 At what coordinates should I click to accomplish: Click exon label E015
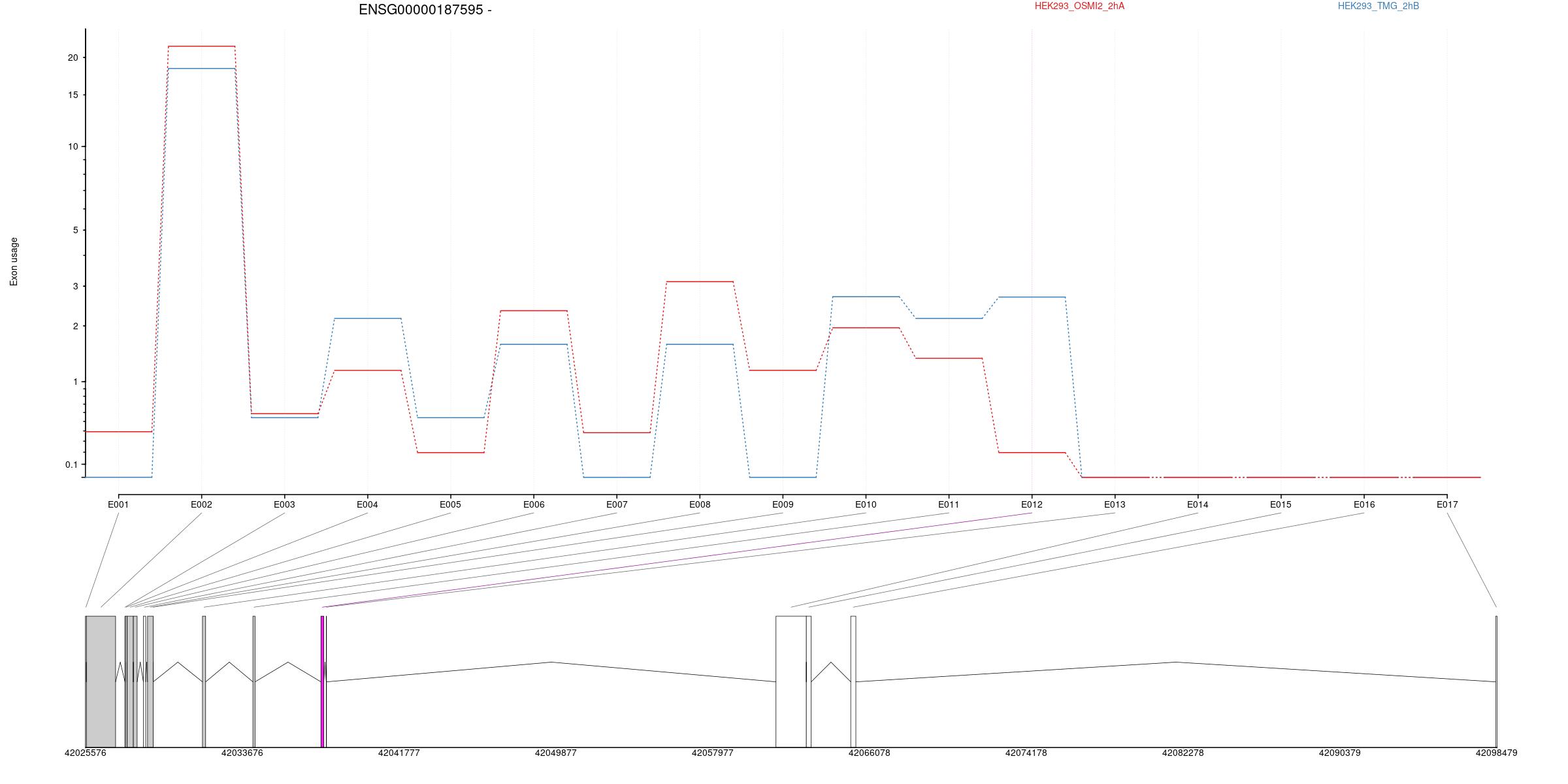[x=1281, y=504]
